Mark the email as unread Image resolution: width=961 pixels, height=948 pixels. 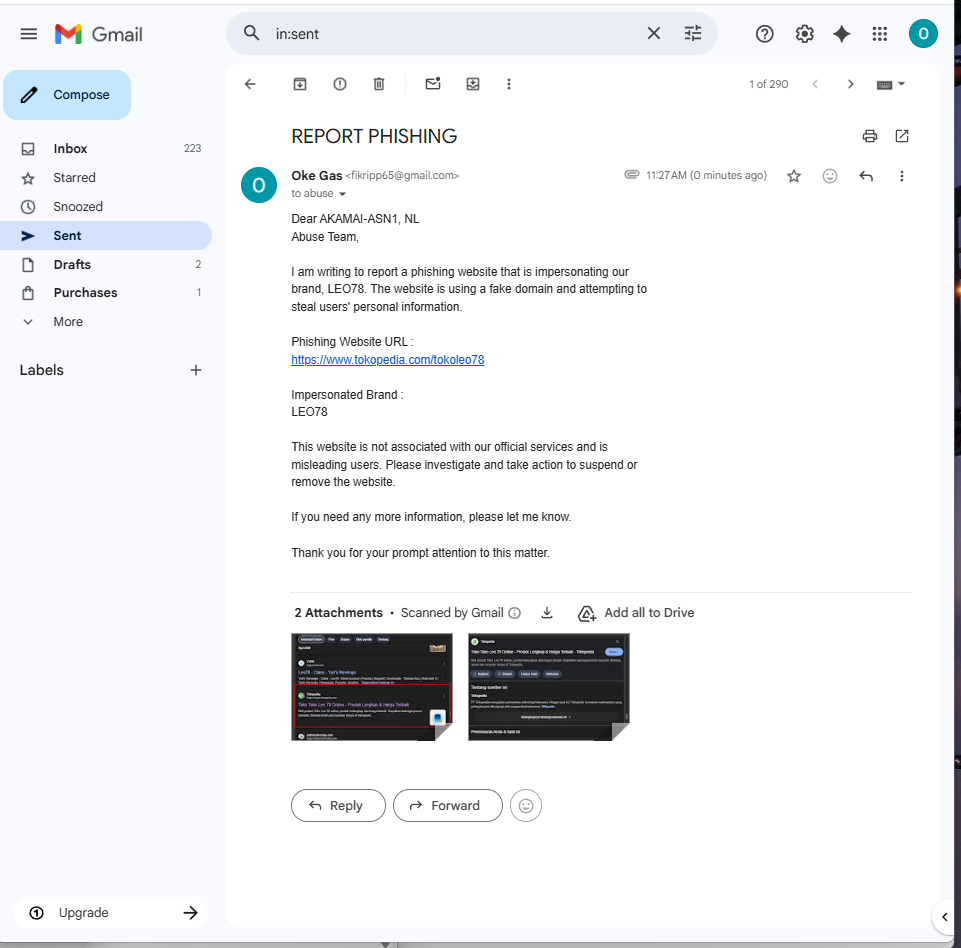(x=433, y=83)
